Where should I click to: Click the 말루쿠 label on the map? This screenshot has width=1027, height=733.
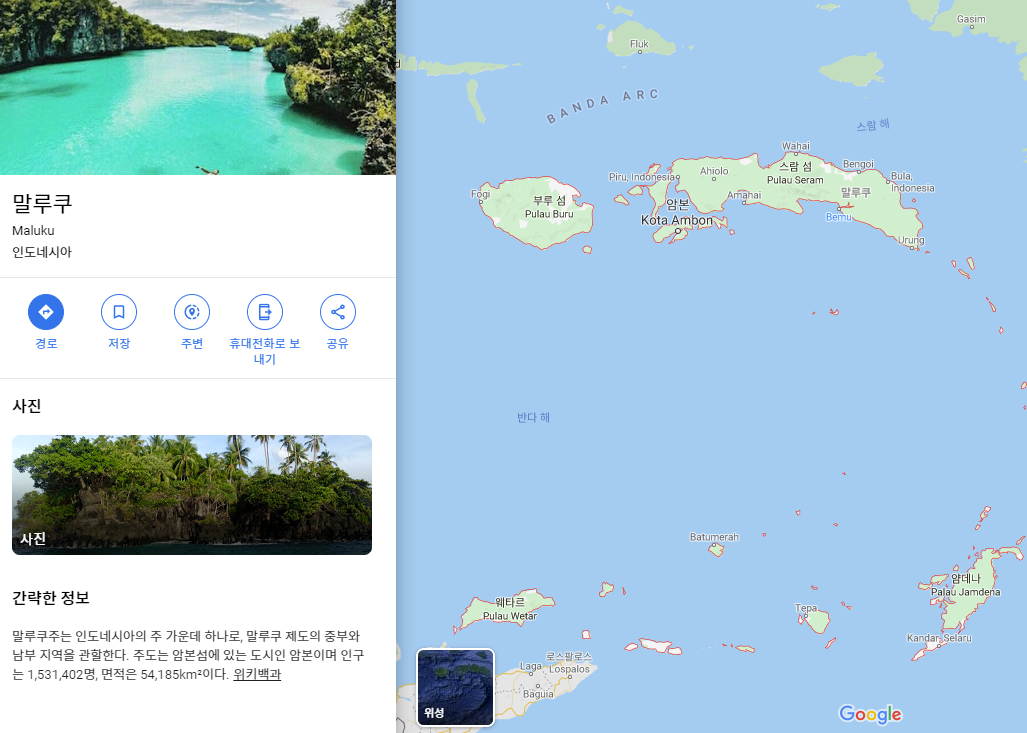click(855, 193)
